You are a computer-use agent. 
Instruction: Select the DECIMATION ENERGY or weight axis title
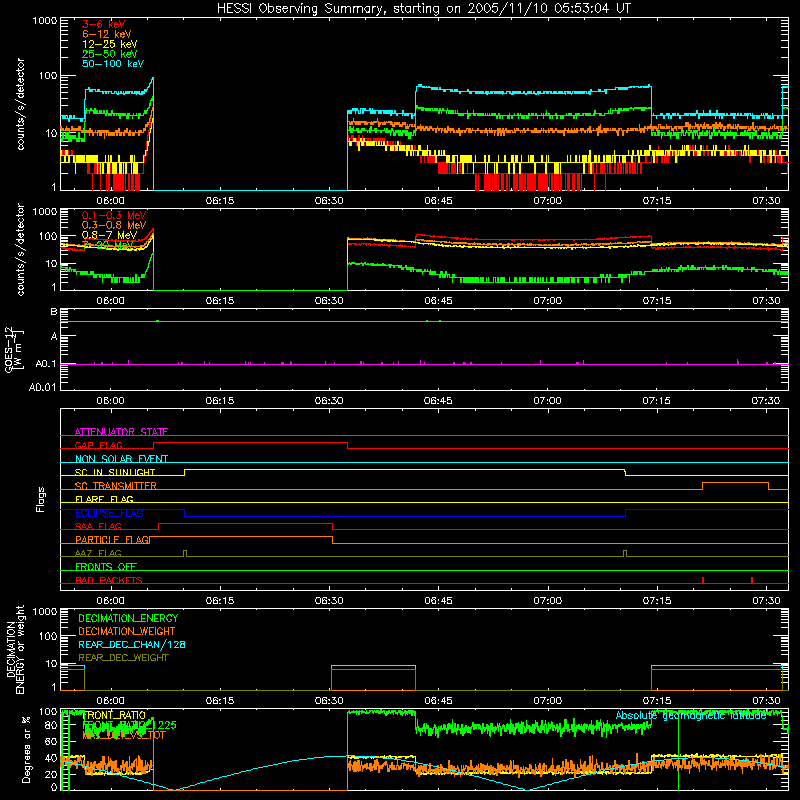pos(15,650)
